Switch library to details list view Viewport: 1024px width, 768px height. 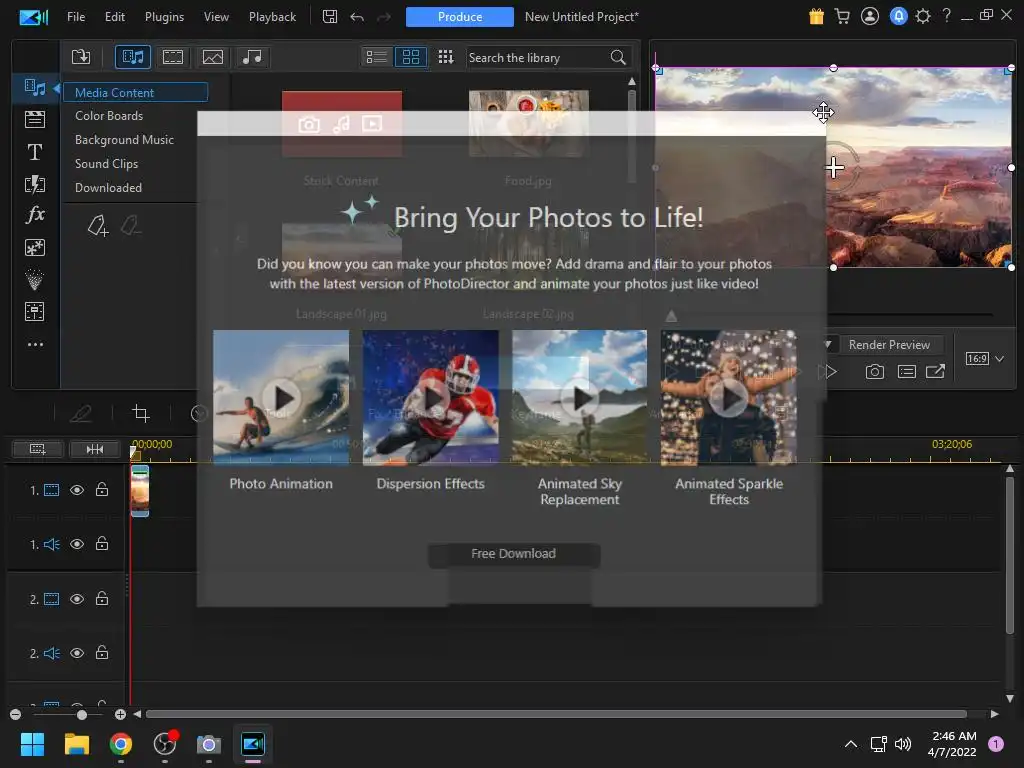click(377, 57)
